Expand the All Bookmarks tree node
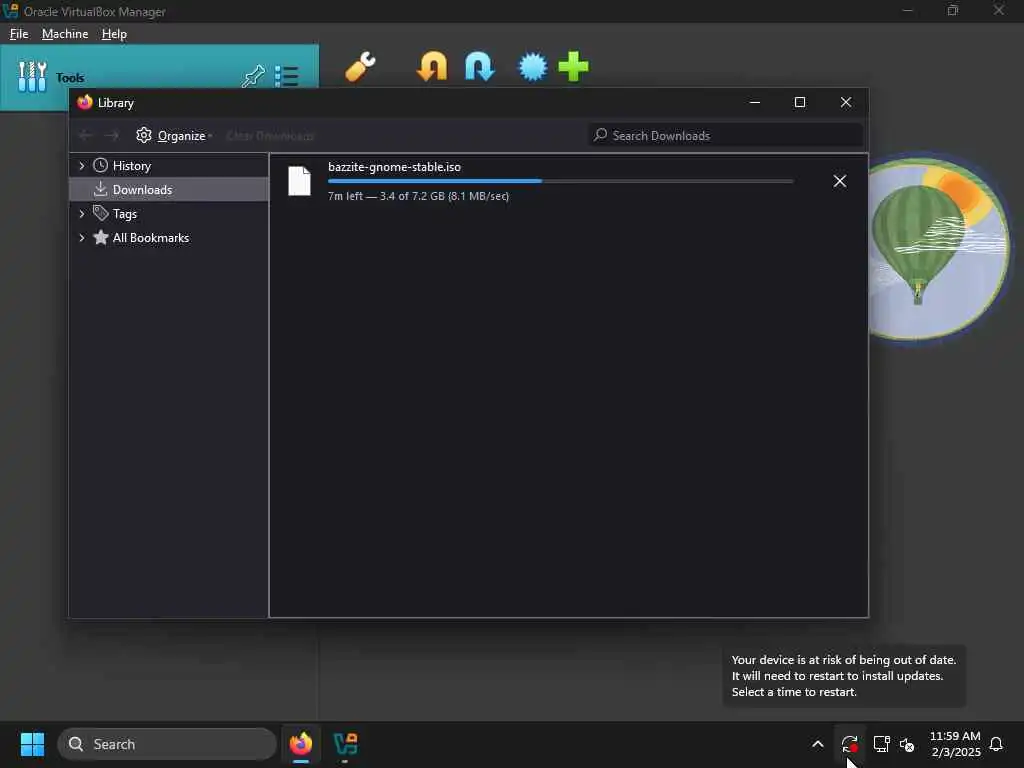Viewport: 1024px width, 768px height. (x=82, y=238)
